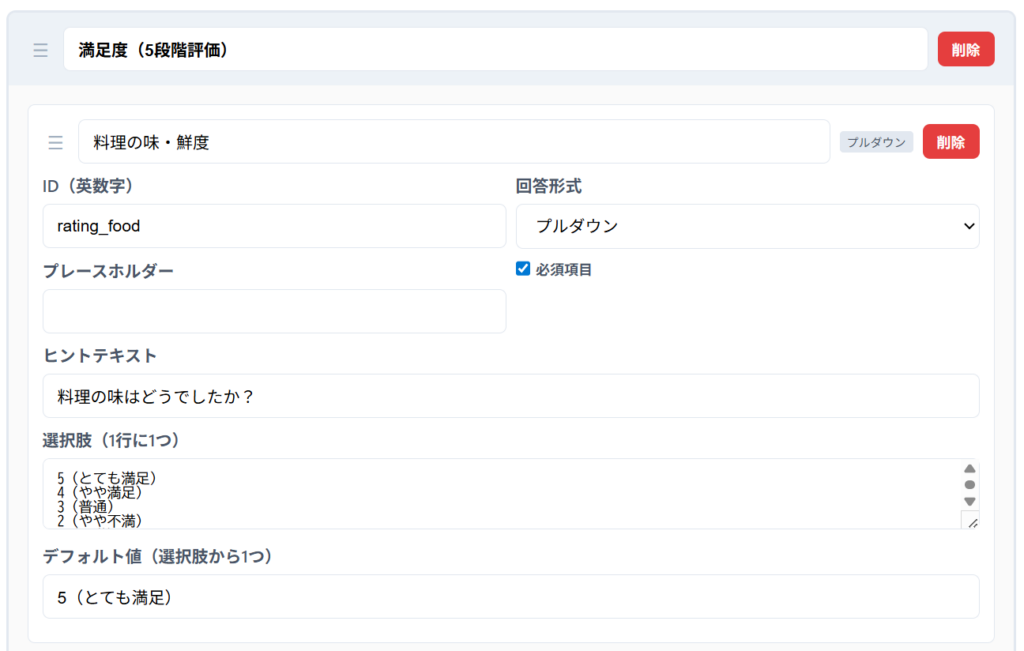Image resolution: width=1024 pixels, height=651 pixels.
Task: Delete the 満足度（5段階評価） section
Action: (x=965, y=50)
